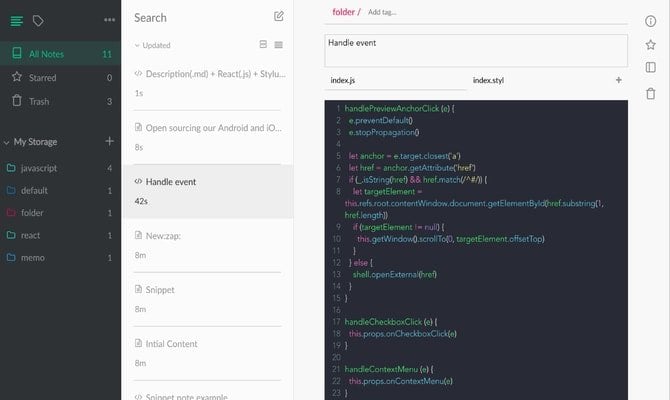Add a new folder to My Storage

coord(109,141)
